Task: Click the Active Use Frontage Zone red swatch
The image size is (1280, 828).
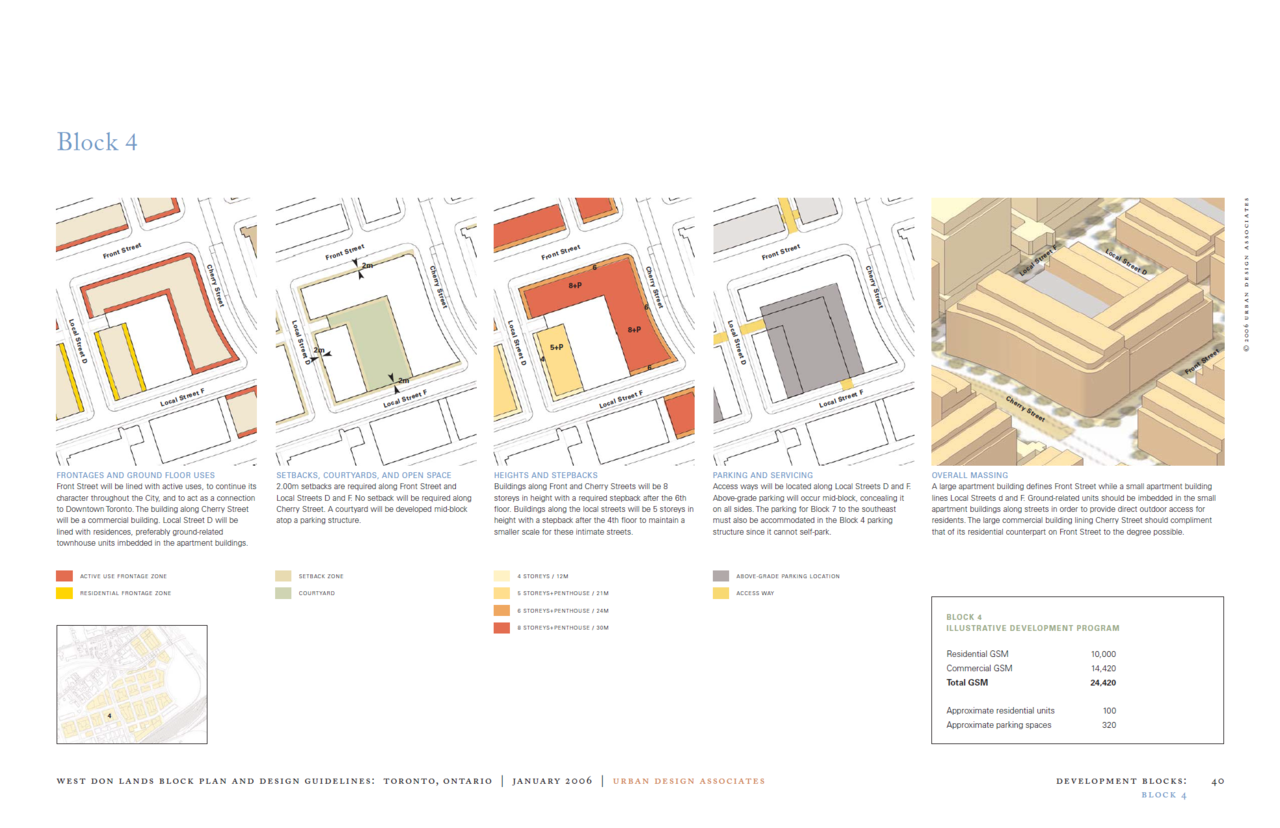Action: [x=64, y=576]
